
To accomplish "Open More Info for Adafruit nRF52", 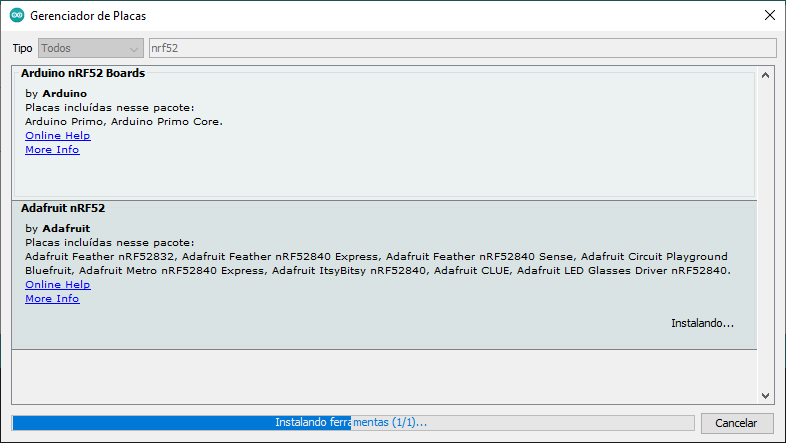I will 52,298.
